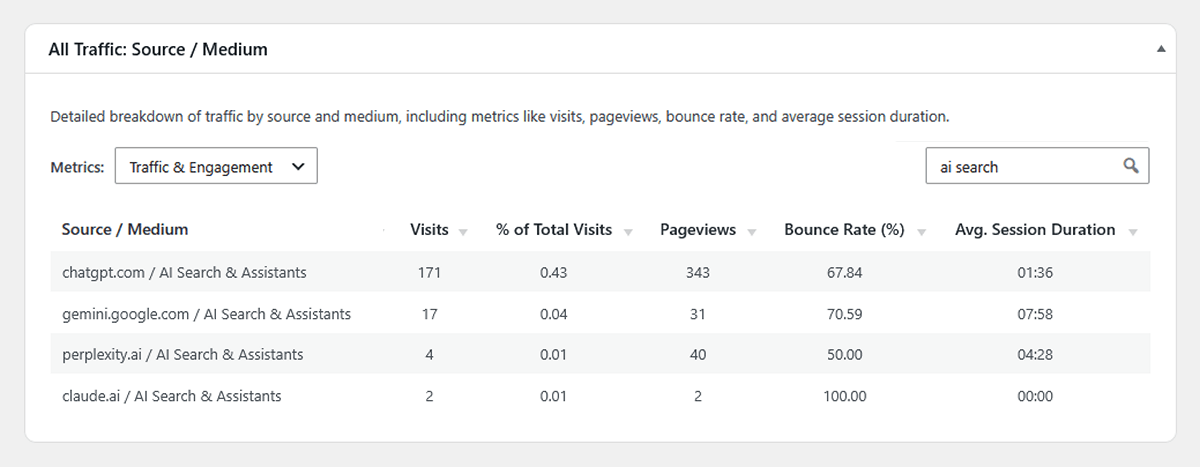
Task: Click the 171 visits value
Action: point(429,272)
